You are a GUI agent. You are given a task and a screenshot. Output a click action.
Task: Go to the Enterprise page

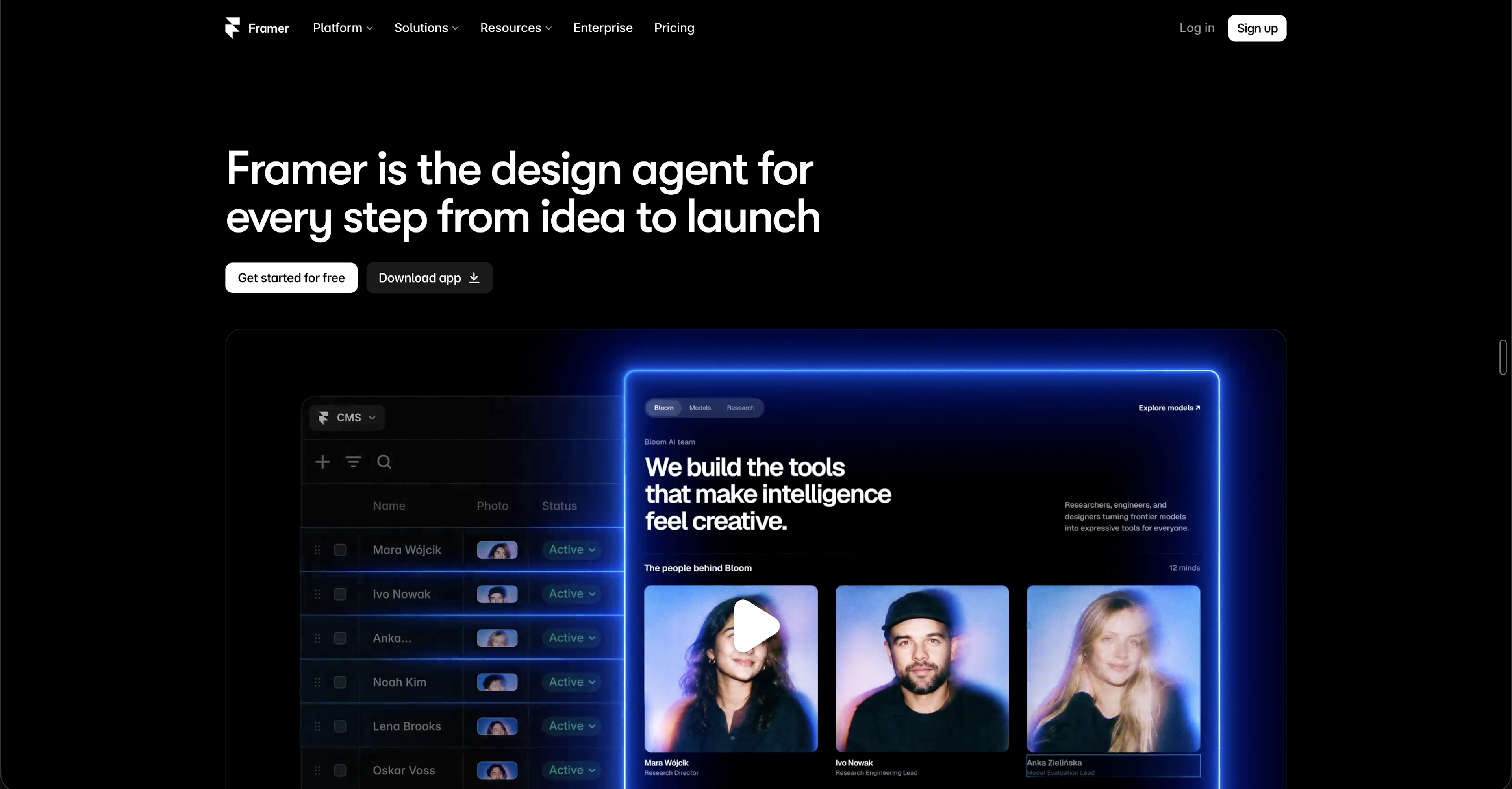point(603,28)
